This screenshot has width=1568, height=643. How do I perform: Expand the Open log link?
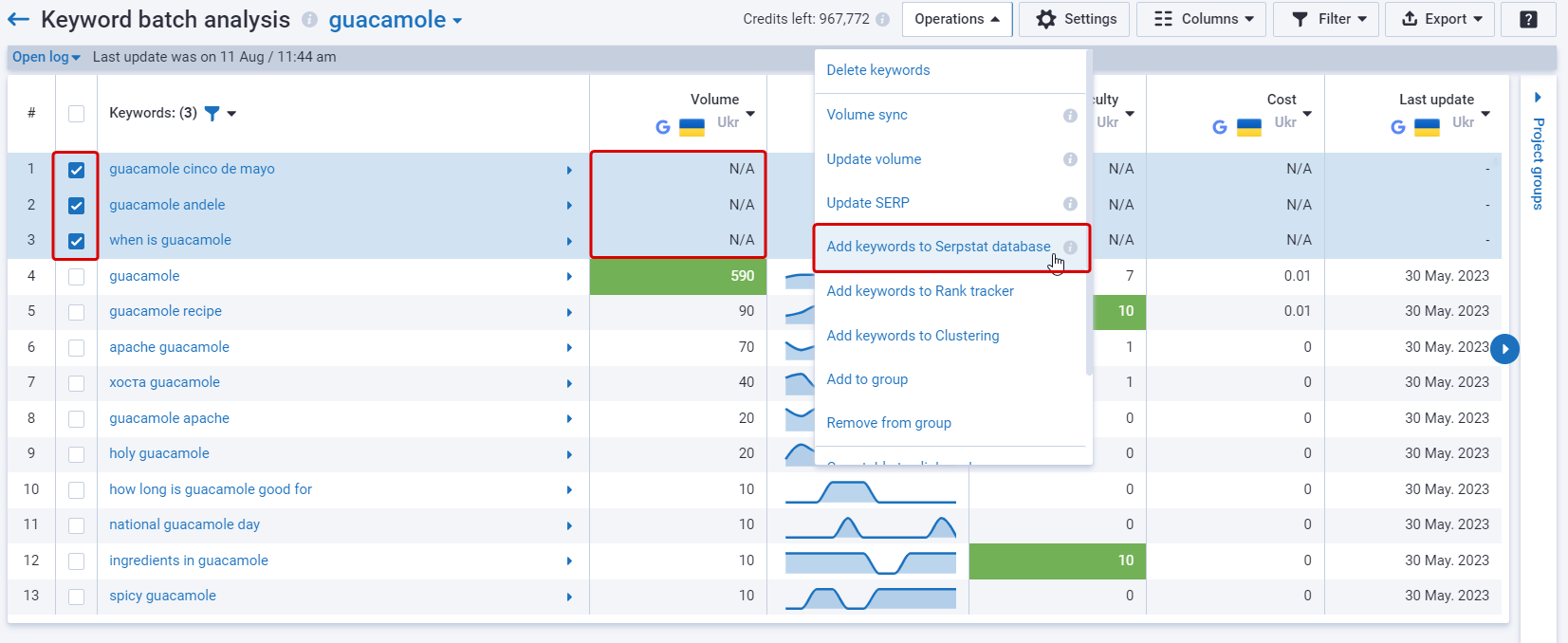pos(46,57)
